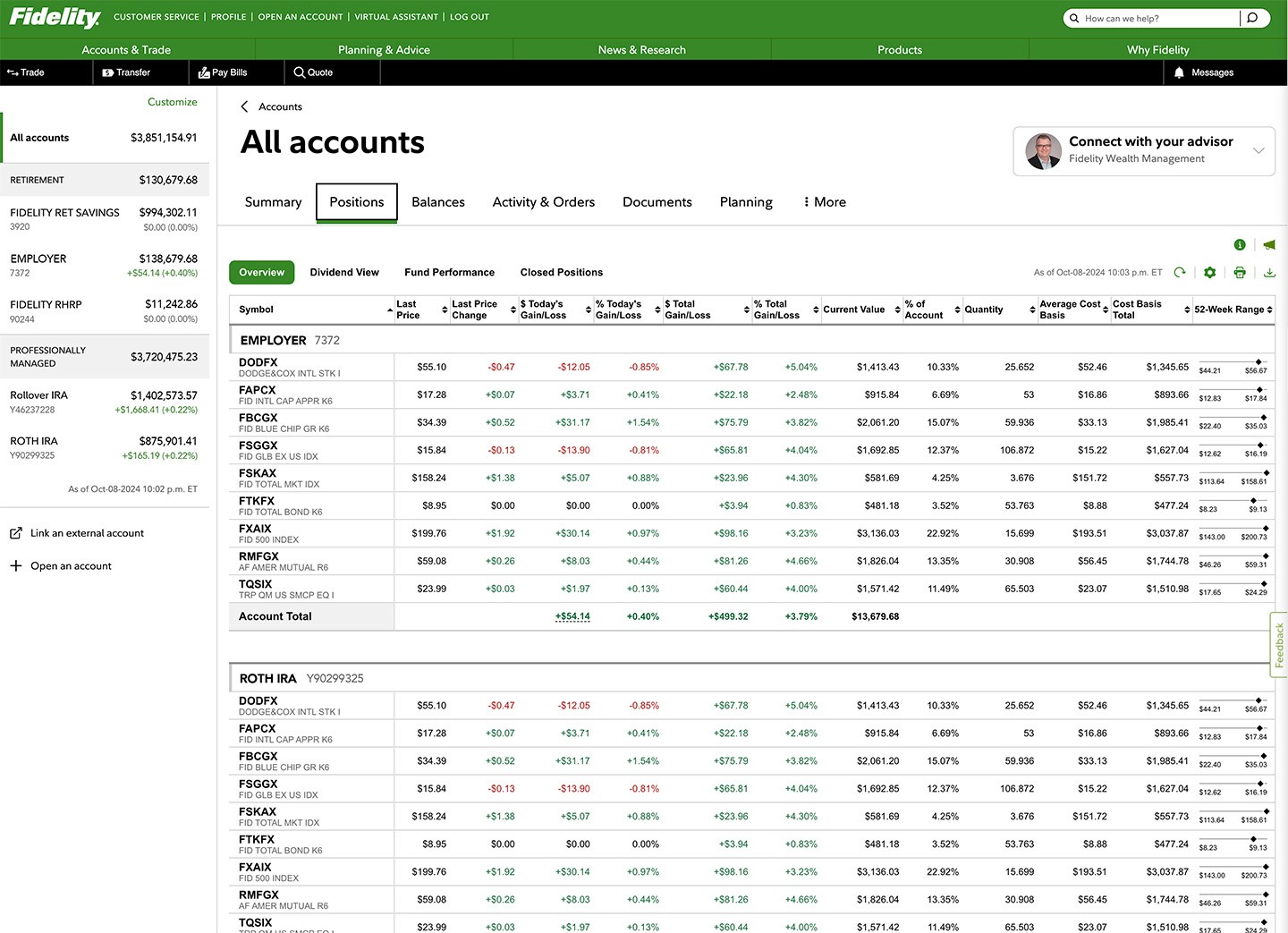The height and width of the screenshot is (933, 1288).
Task: Open the Pay Bills toolbar item
Action: (223, 72)
